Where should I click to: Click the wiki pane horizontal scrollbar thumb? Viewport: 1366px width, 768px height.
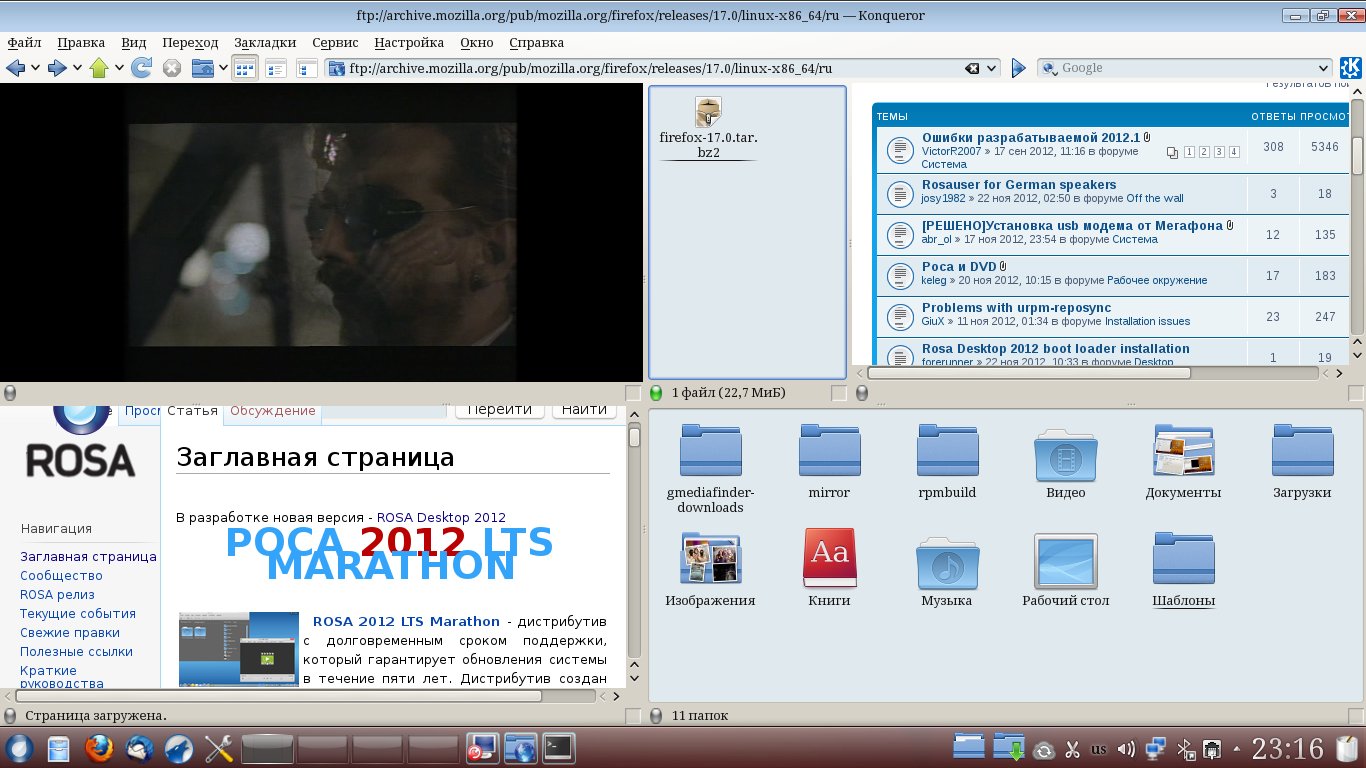pos(278,696)
